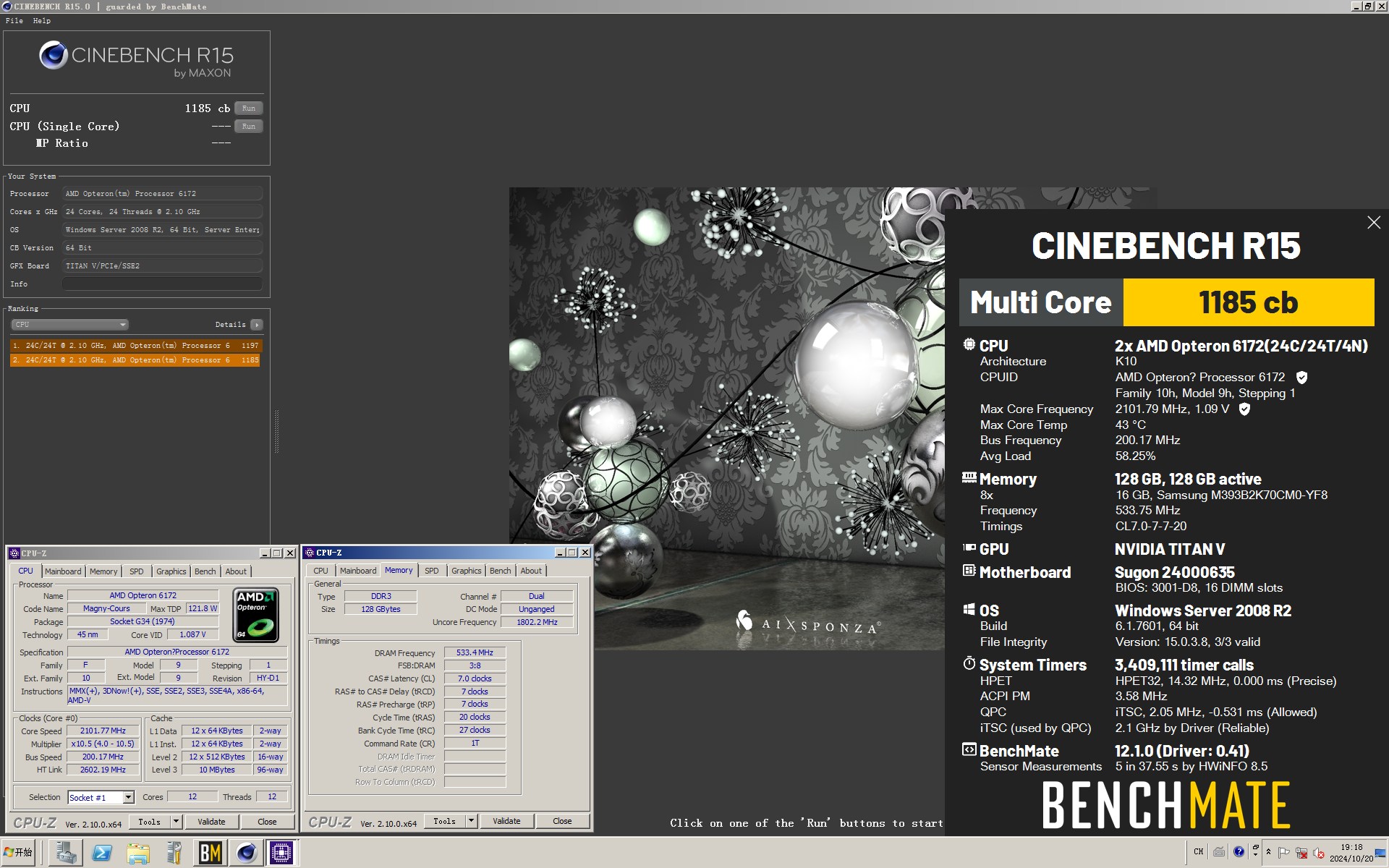Click the Memory module icon in the BenchMate panel
The image size is (1389, 868).
point(969,477)
